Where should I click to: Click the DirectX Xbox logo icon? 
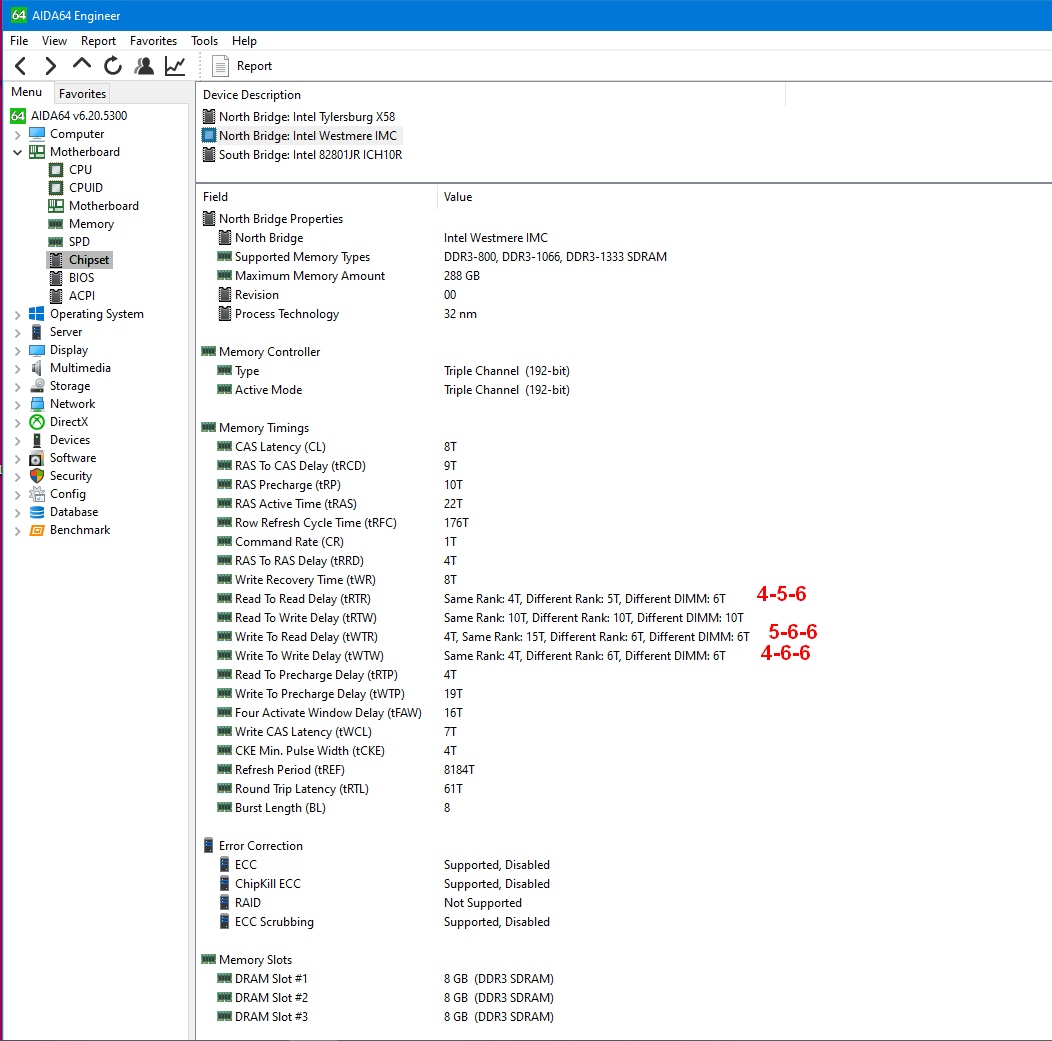[x=37, y=422]
